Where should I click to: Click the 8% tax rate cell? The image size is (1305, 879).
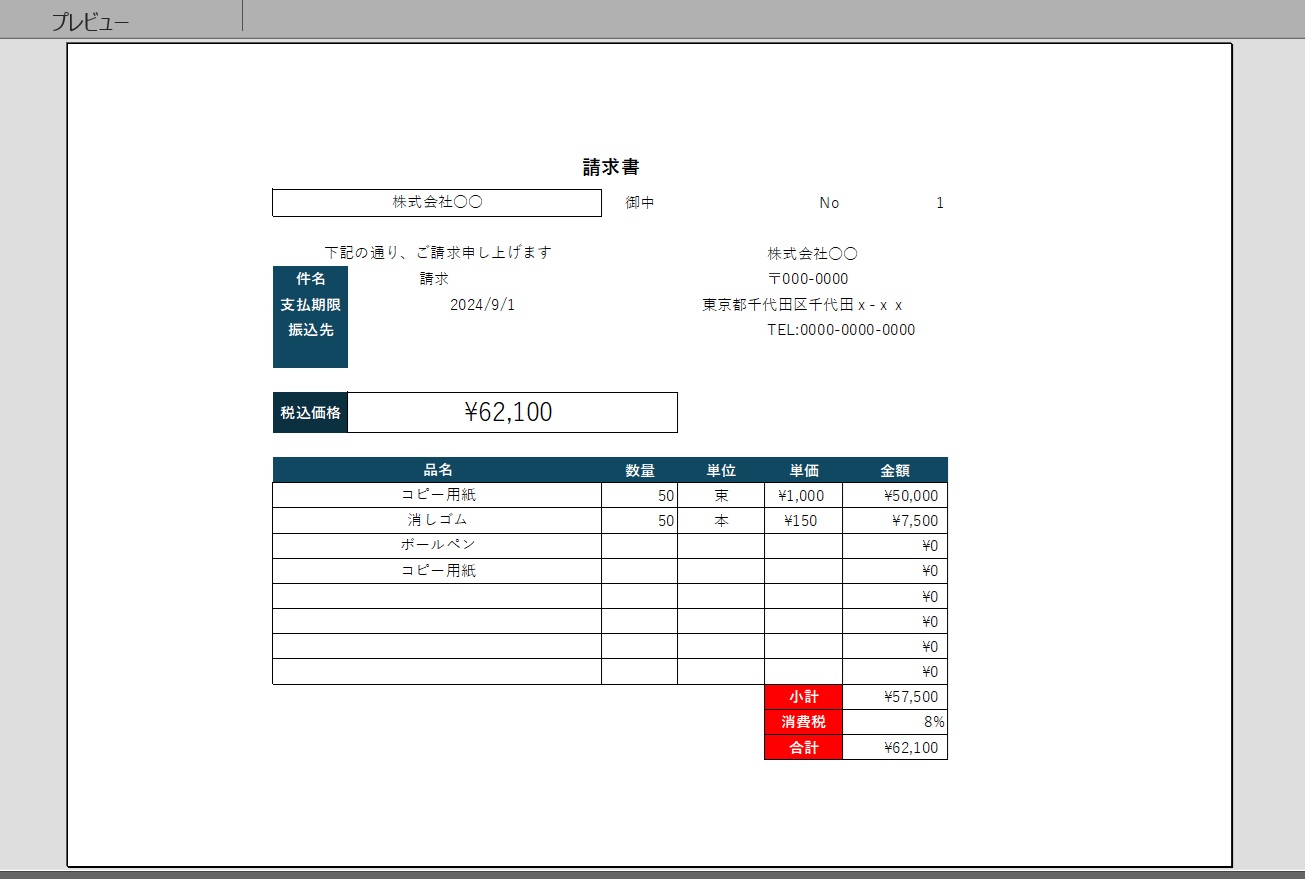point(894,722)
